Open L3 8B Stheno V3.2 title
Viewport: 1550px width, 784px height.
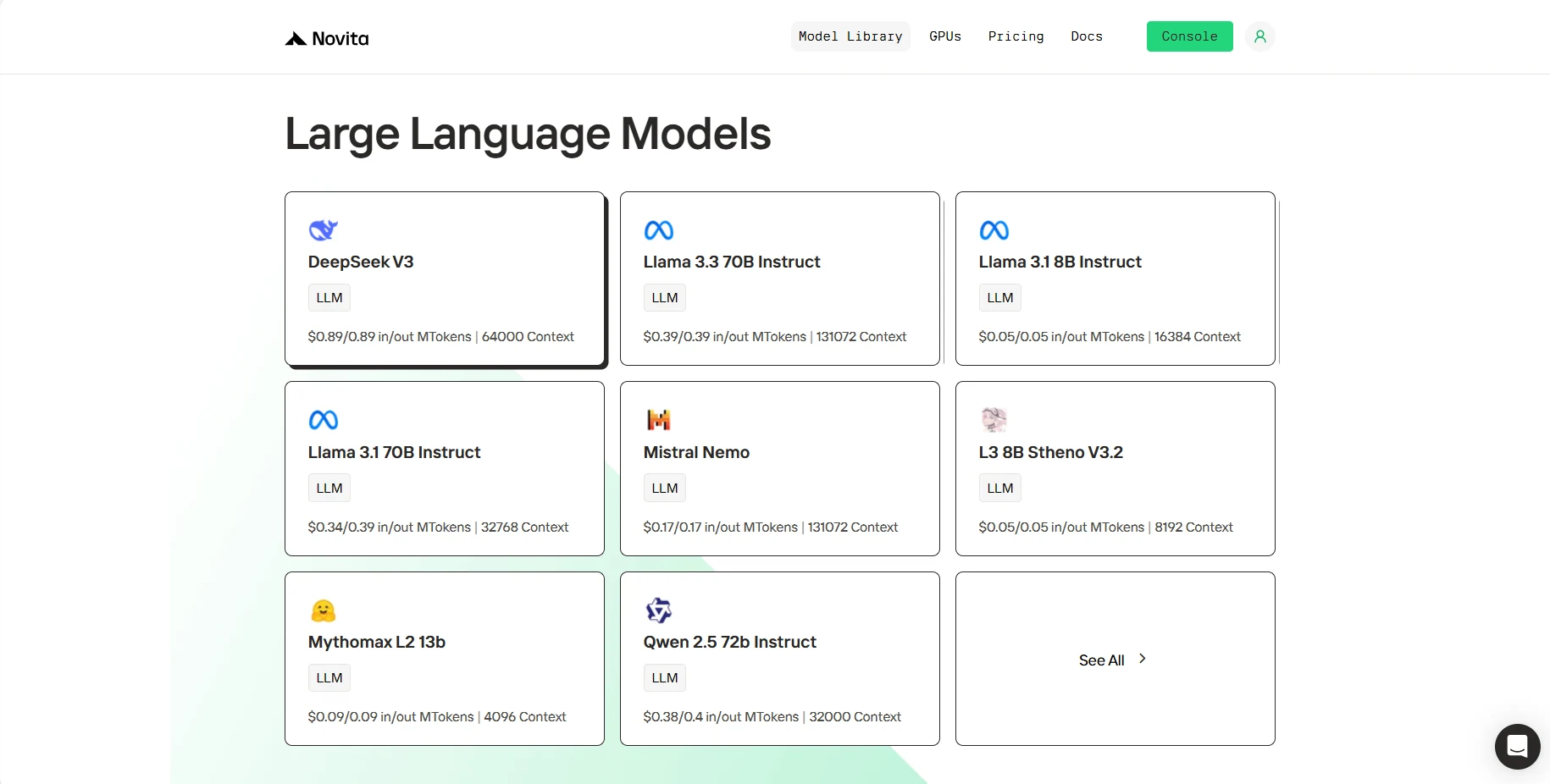pyautogui.click(x=1051, y=452)
